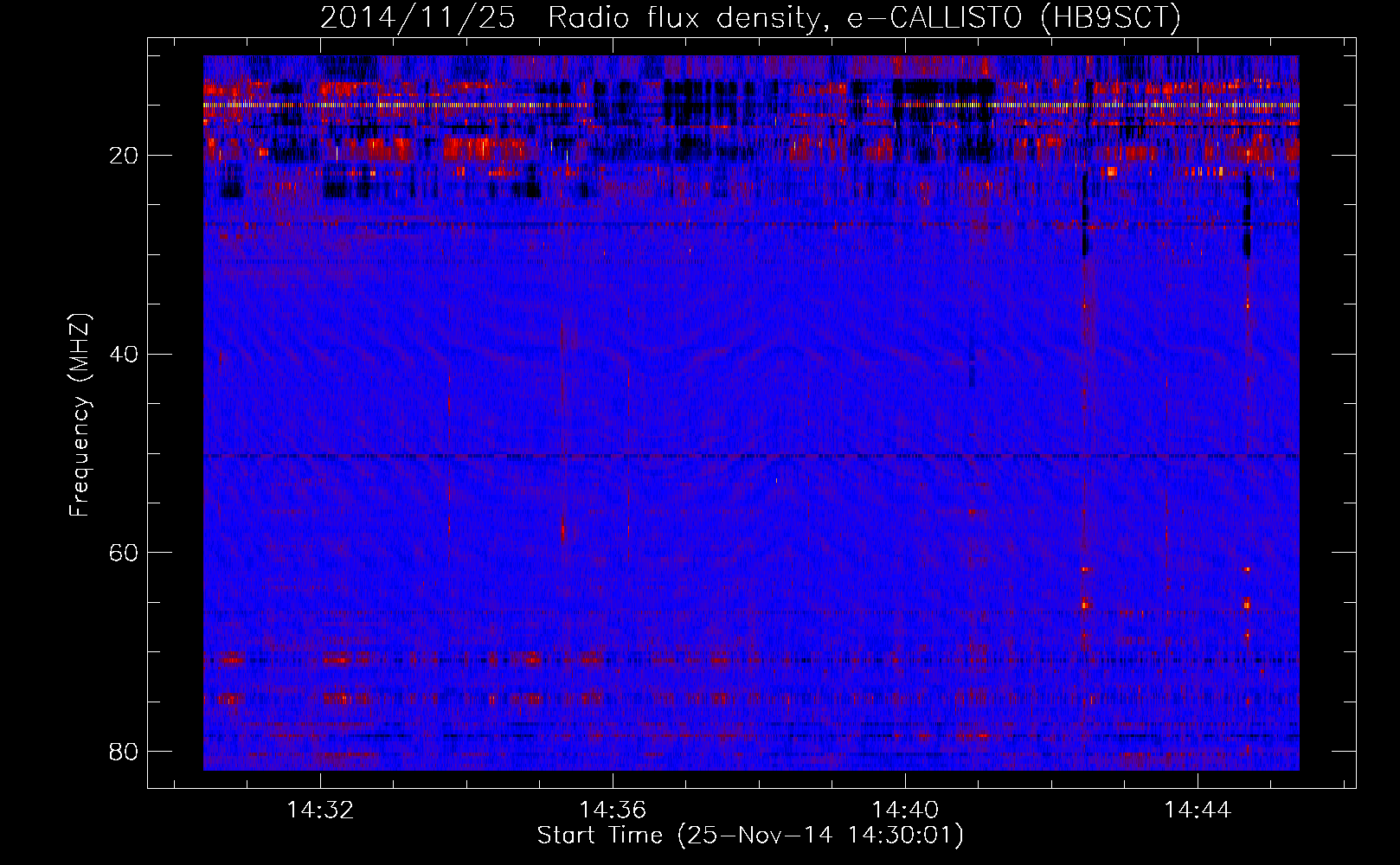Click the 'Frequency (MHZ)' axis label
1400x865 pixels.
80,415
